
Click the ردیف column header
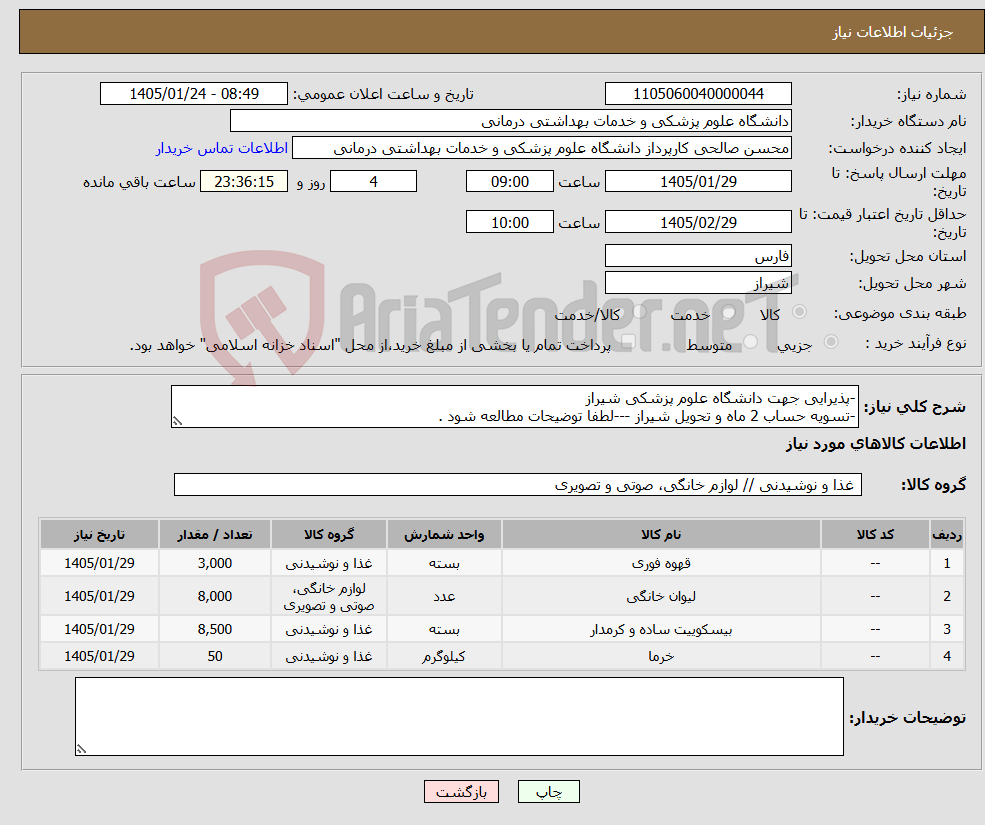point(947,534)
